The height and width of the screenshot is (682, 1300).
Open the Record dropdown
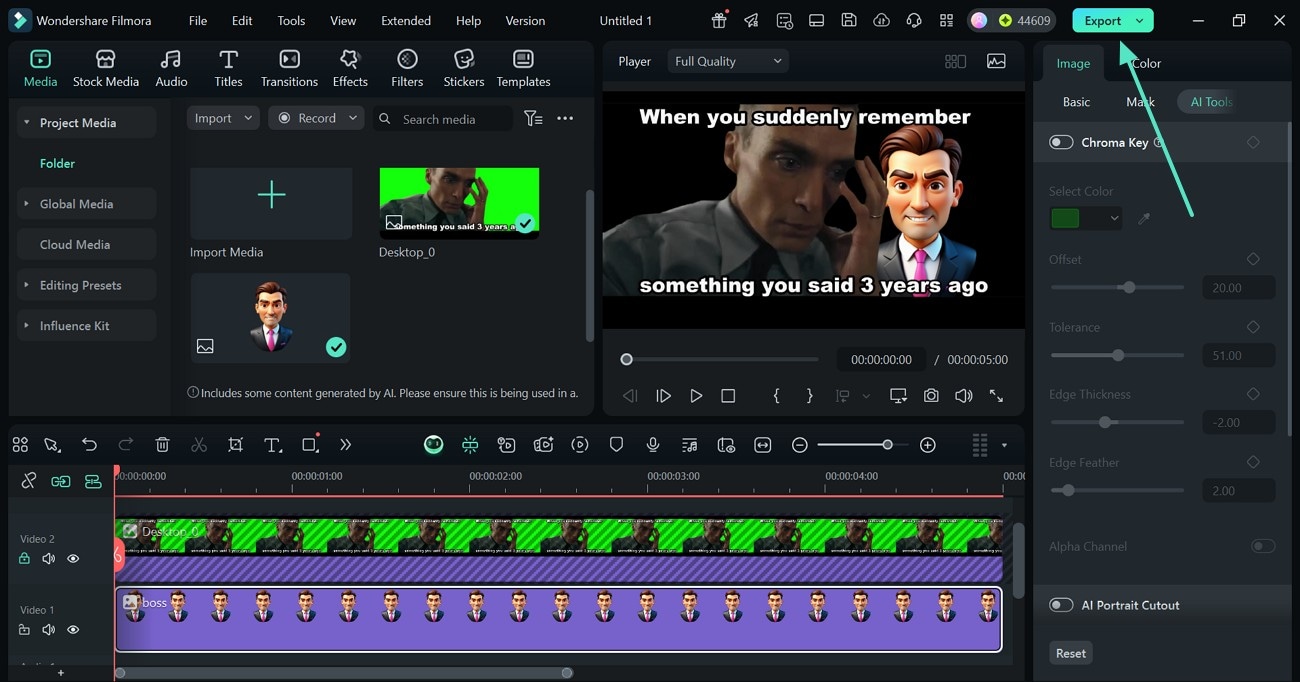pyautogui.click(x=317, y=118)
